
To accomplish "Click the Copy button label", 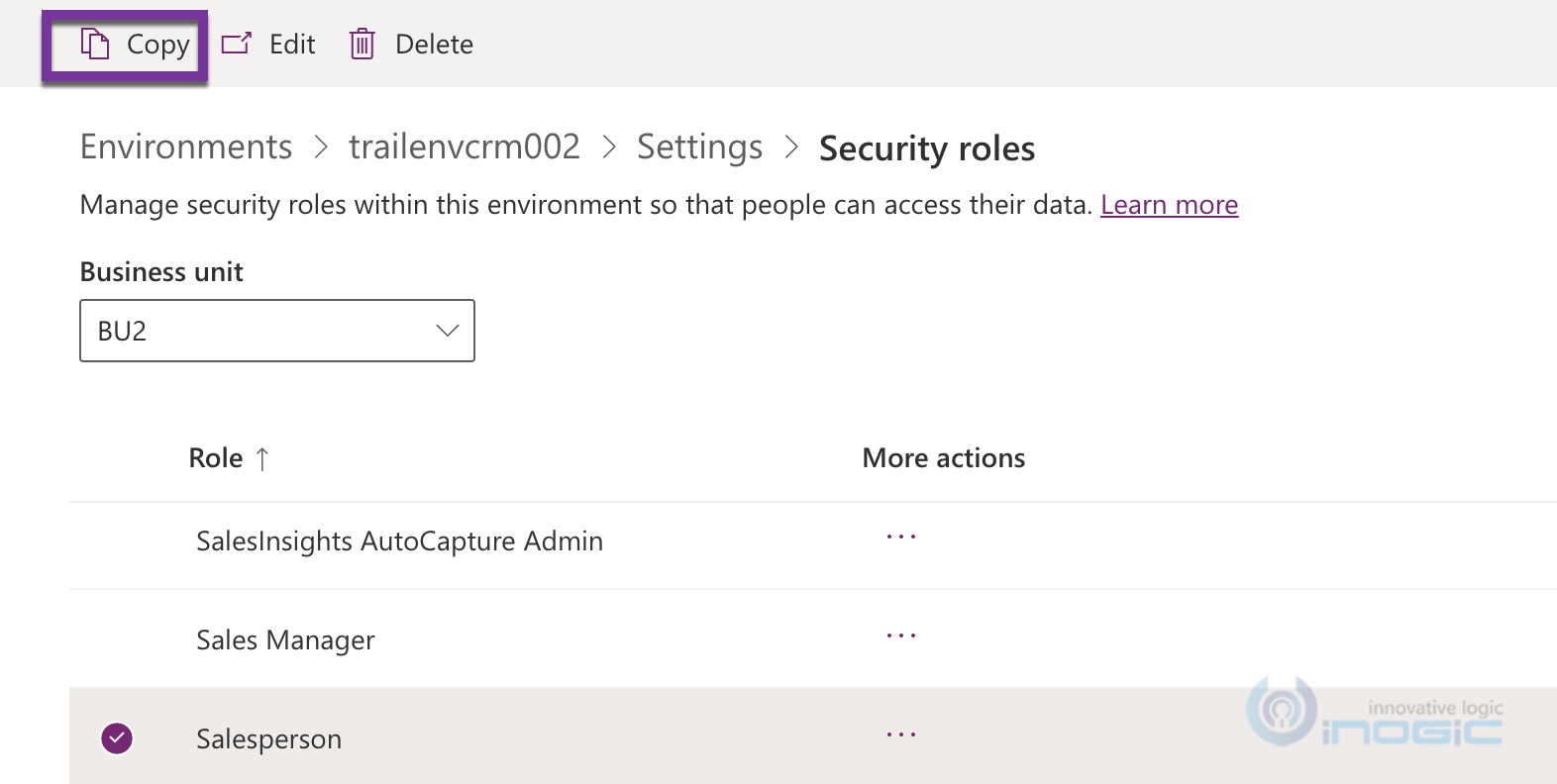I will (x=157, y=45).
